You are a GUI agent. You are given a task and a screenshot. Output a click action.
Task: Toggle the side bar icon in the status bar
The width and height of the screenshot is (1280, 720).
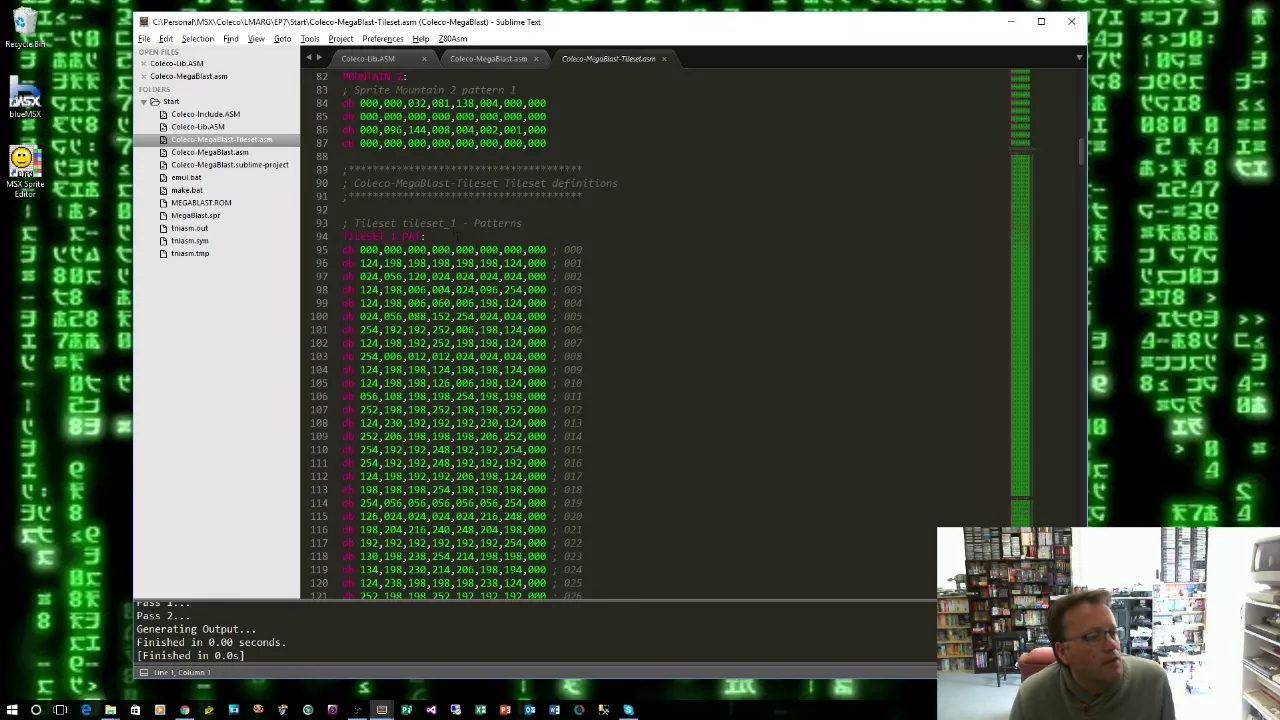[x=143, y=673]
